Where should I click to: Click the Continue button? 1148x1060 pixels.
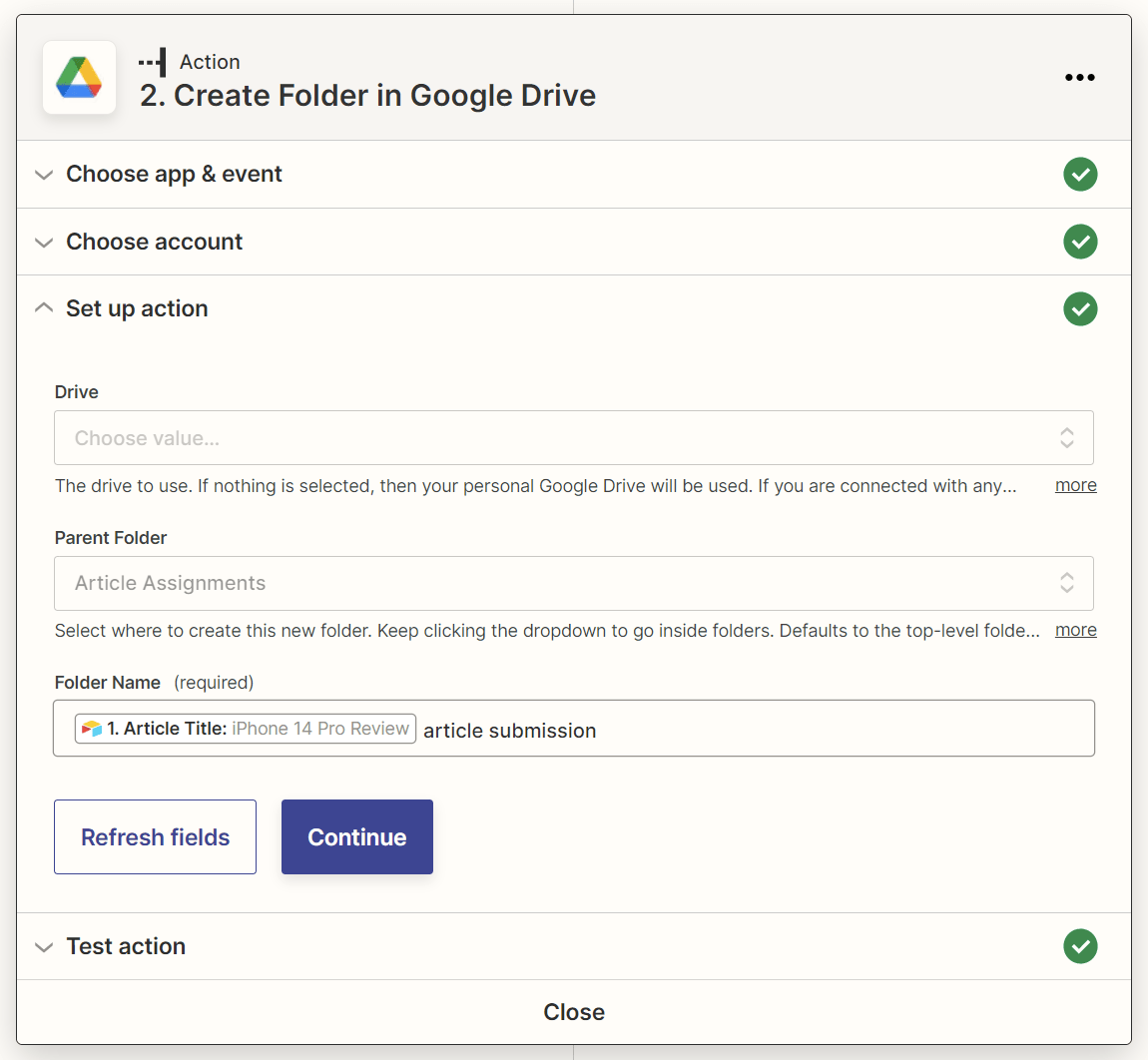coord(356,836)
